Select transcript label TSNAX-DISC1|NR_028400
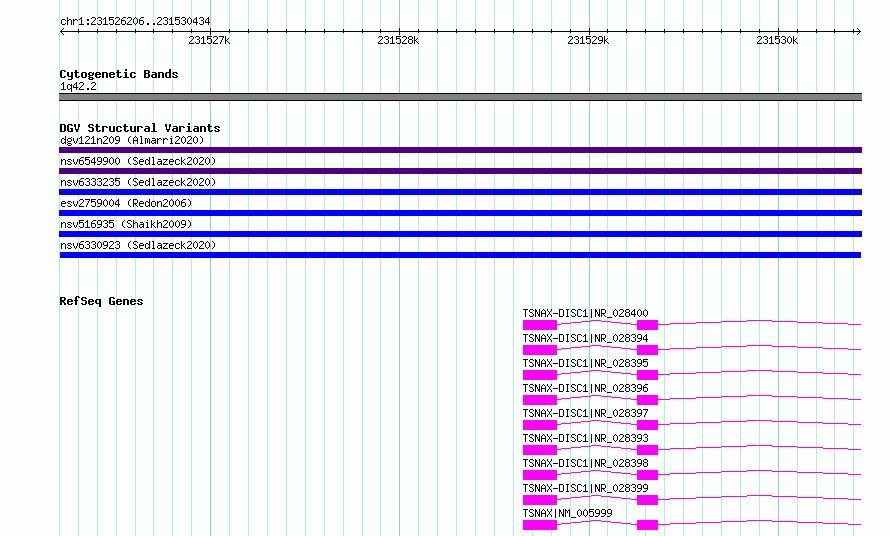Viewport: 890px width, 536px height. pyautogui.click(x=585, y=313)
